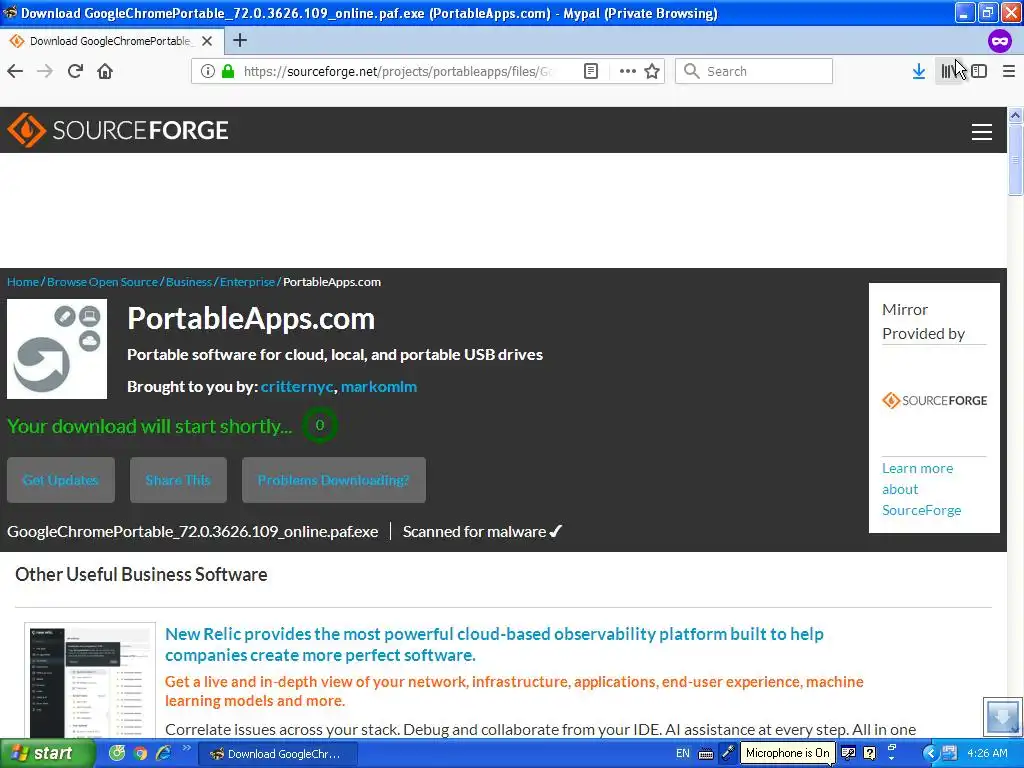Click the Share This button

click(x=178, y=480)
